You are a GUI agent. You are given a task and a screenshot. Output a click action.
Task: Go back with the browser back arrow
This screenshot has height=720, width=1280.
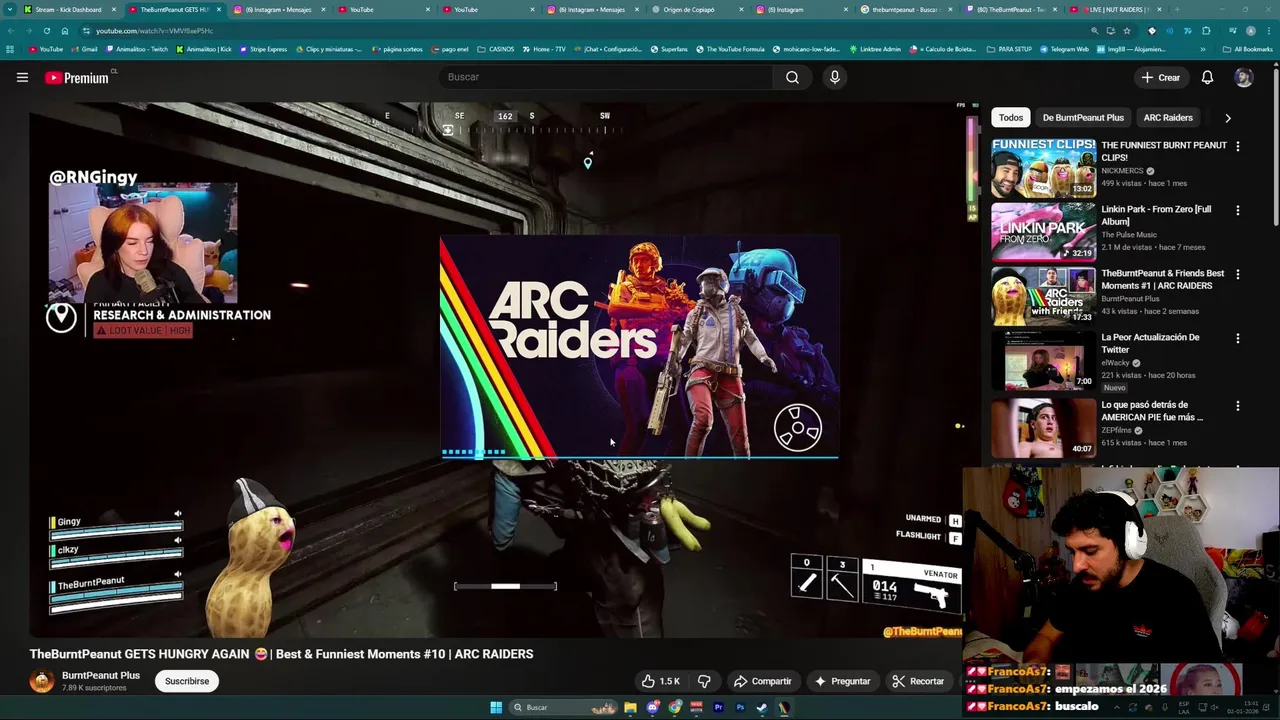[10, 31]
